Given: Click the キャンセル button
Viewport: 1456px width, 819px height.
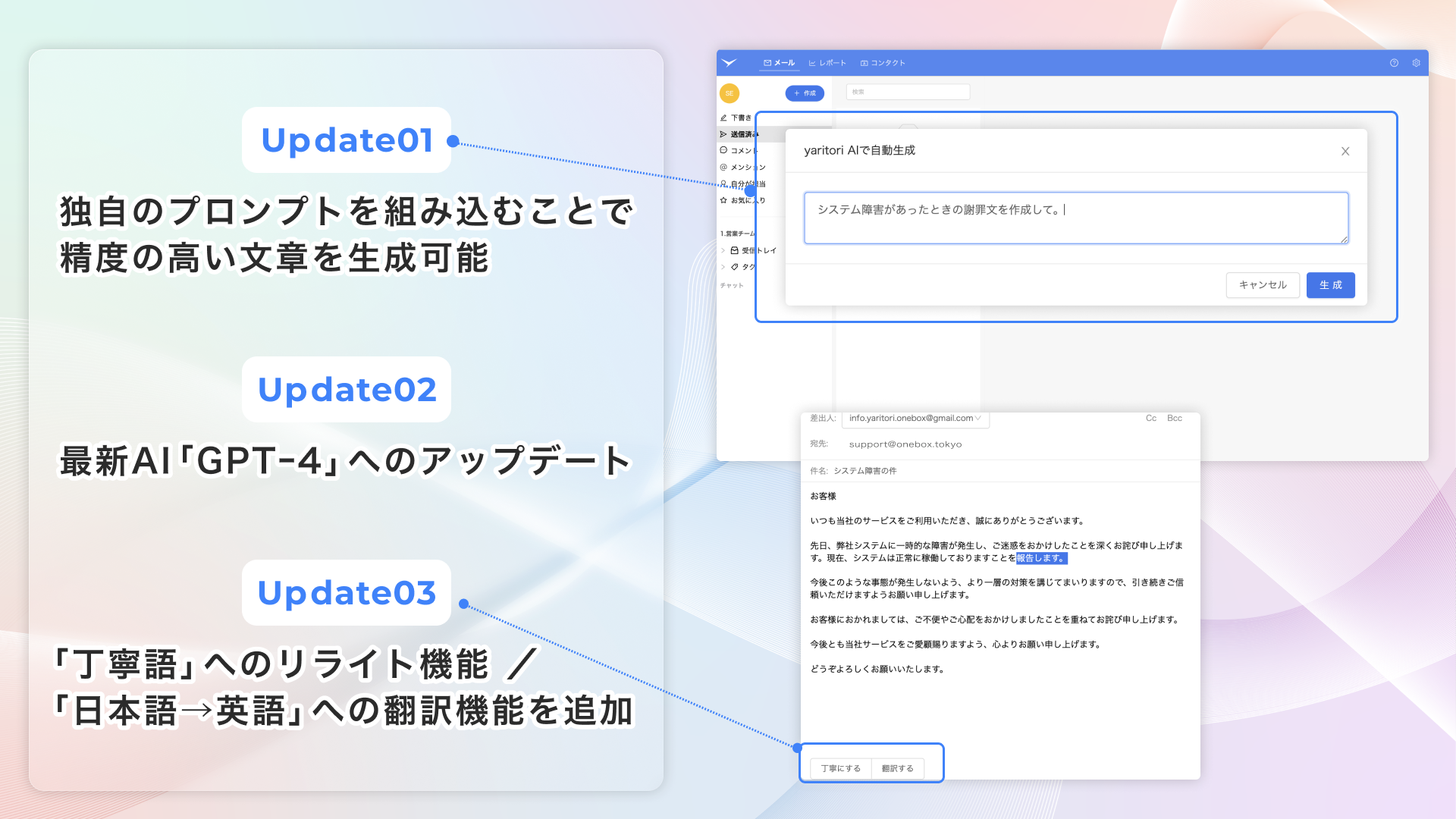Looking at the screenshot, I should 1262,285.
